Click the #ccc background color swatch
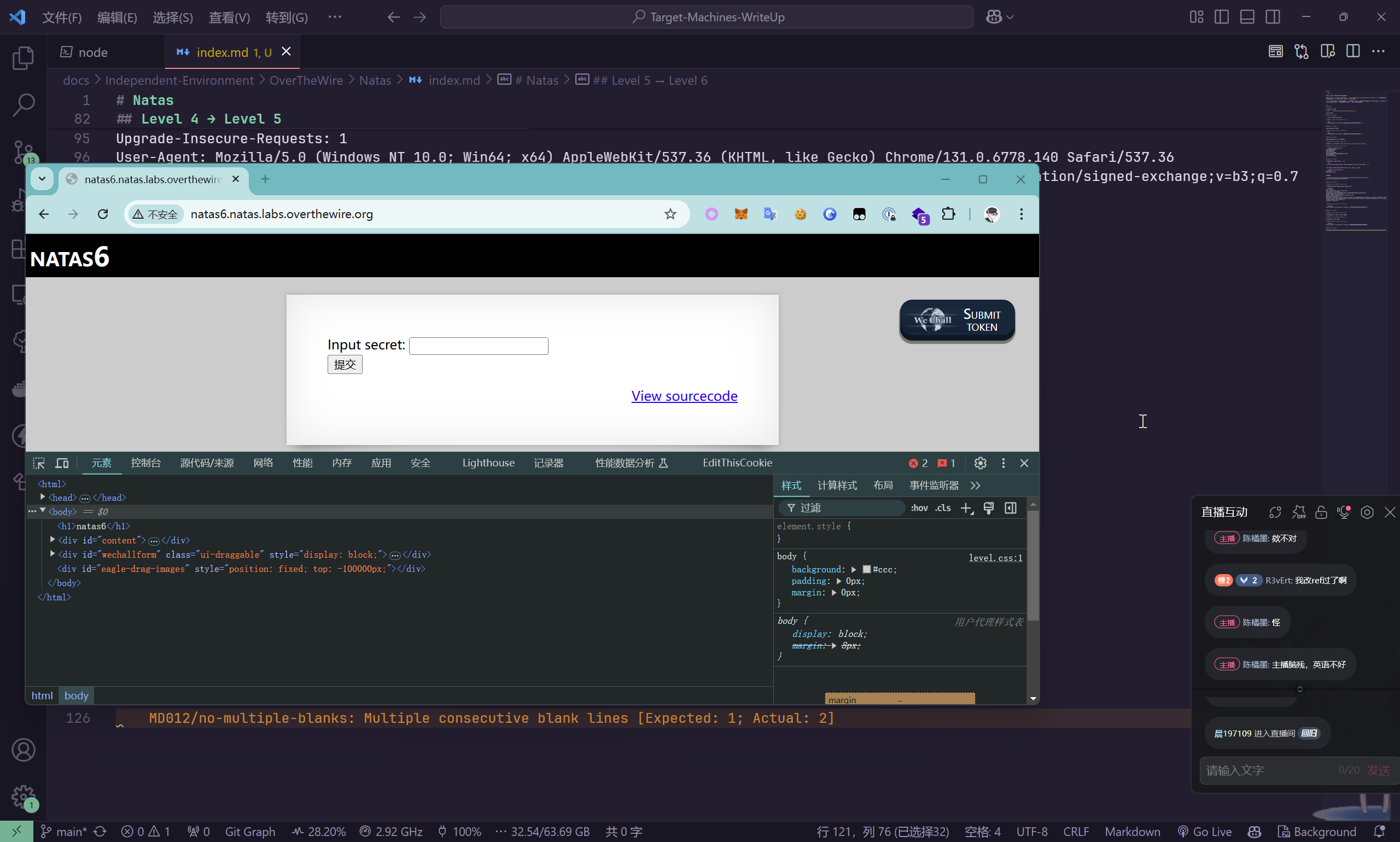This screenshot has width=1400, height=842. [x=866, y=569]
